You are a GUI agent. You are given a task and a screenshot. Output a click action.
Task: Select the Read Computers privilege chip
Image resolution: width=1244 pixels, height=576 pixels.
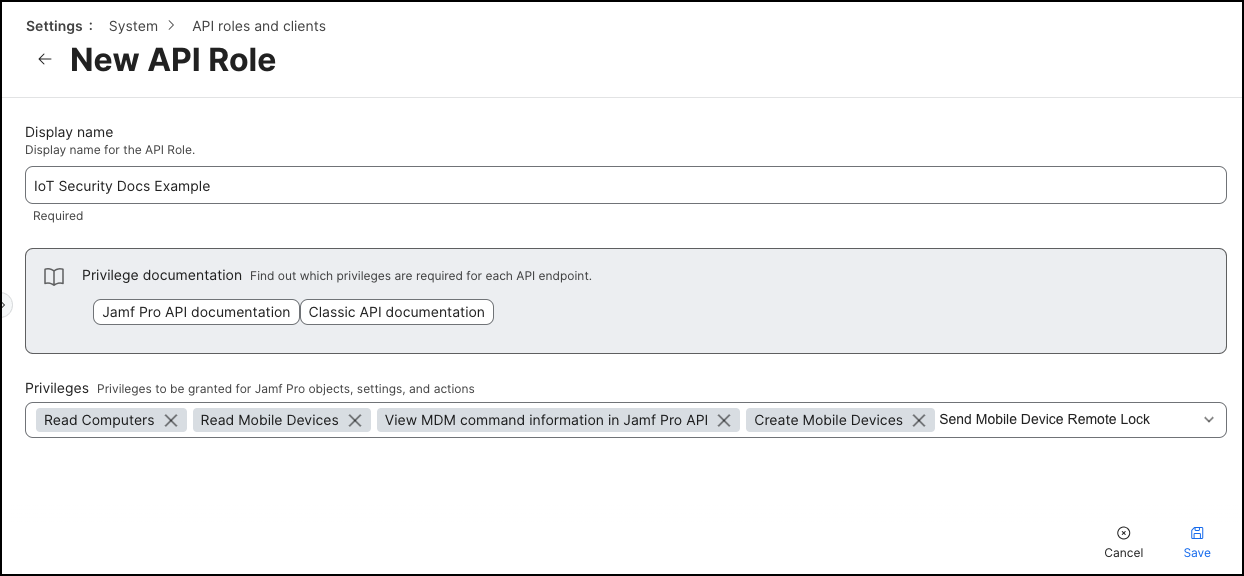pyautogui.click(x=99, y=421)
